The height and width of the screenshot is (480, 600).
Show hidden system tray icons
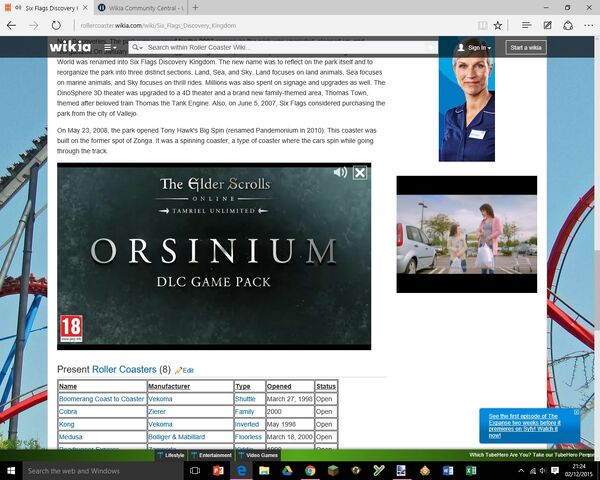[521, 471]
